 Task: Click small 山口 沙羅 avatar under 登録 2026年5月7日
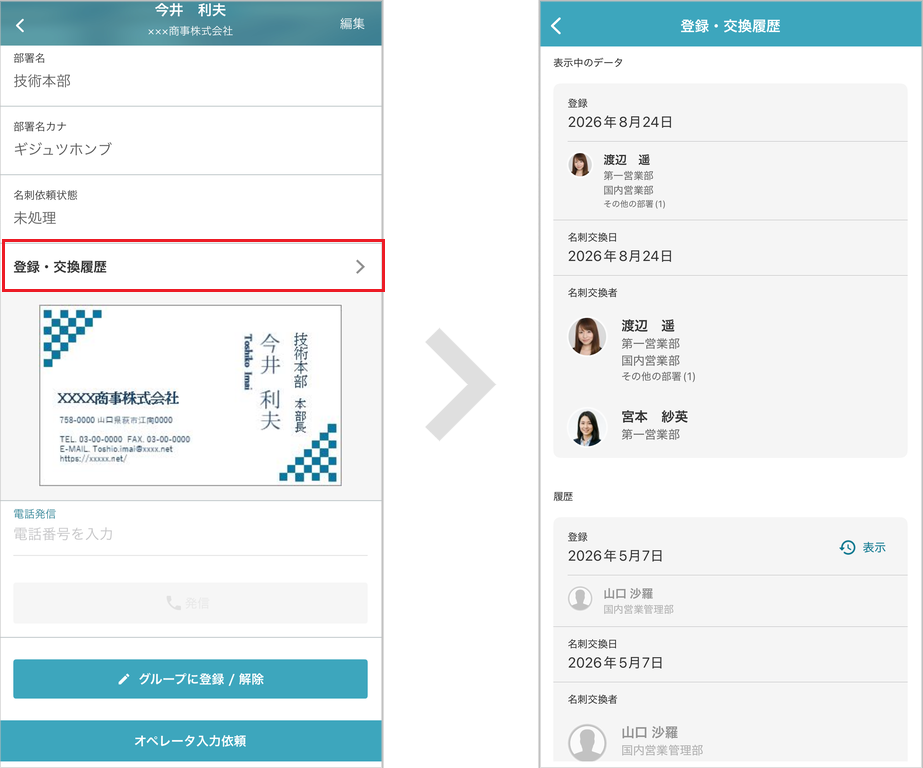[580, 599]
